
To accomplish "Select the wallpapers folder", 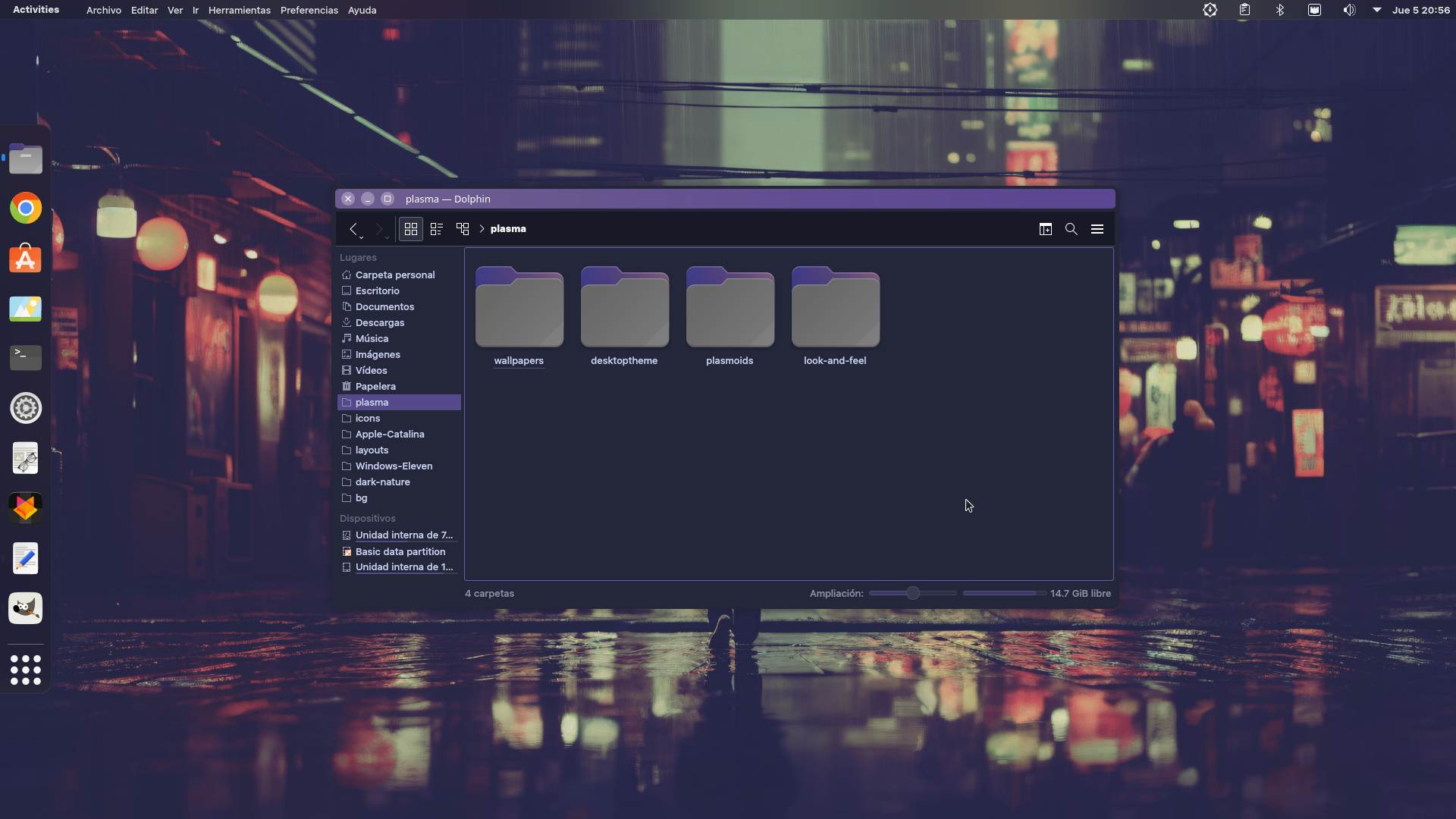I will [x=519, y=316].
